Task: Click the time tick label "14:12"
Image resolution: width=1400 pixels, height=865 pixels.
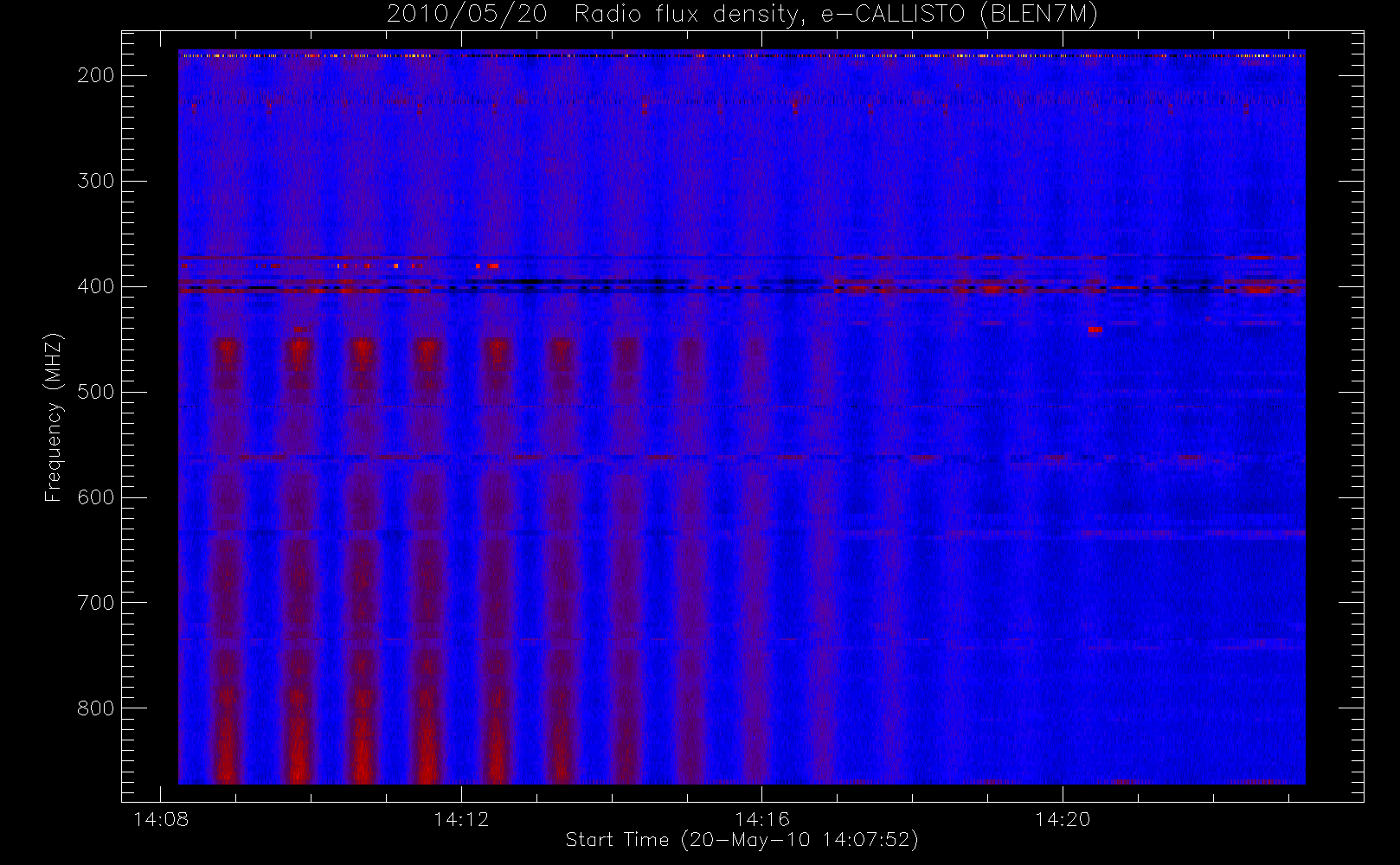Action: [x=461, y=819]
